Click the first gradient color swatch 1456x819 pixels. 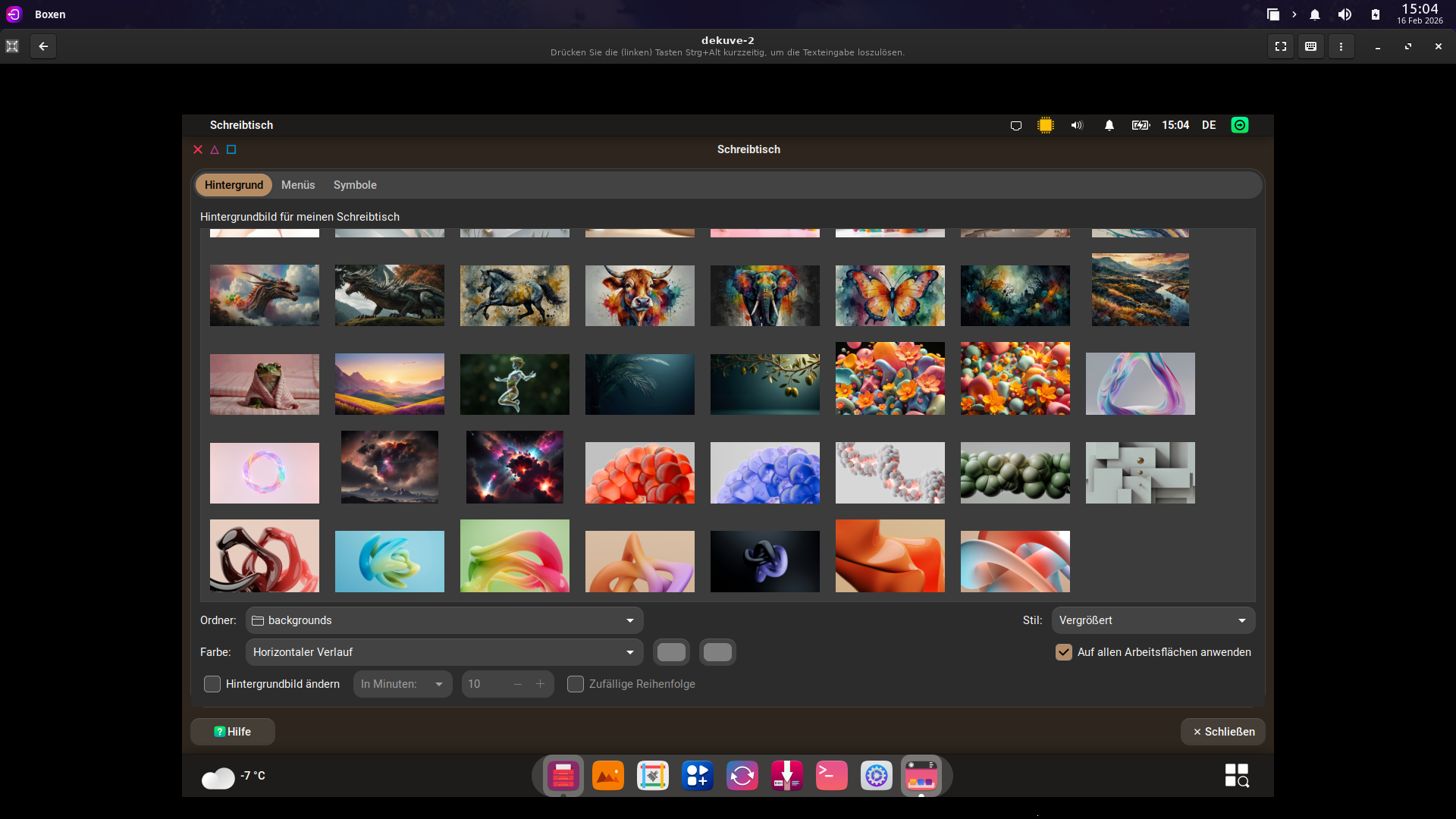(x=671, y=652)
